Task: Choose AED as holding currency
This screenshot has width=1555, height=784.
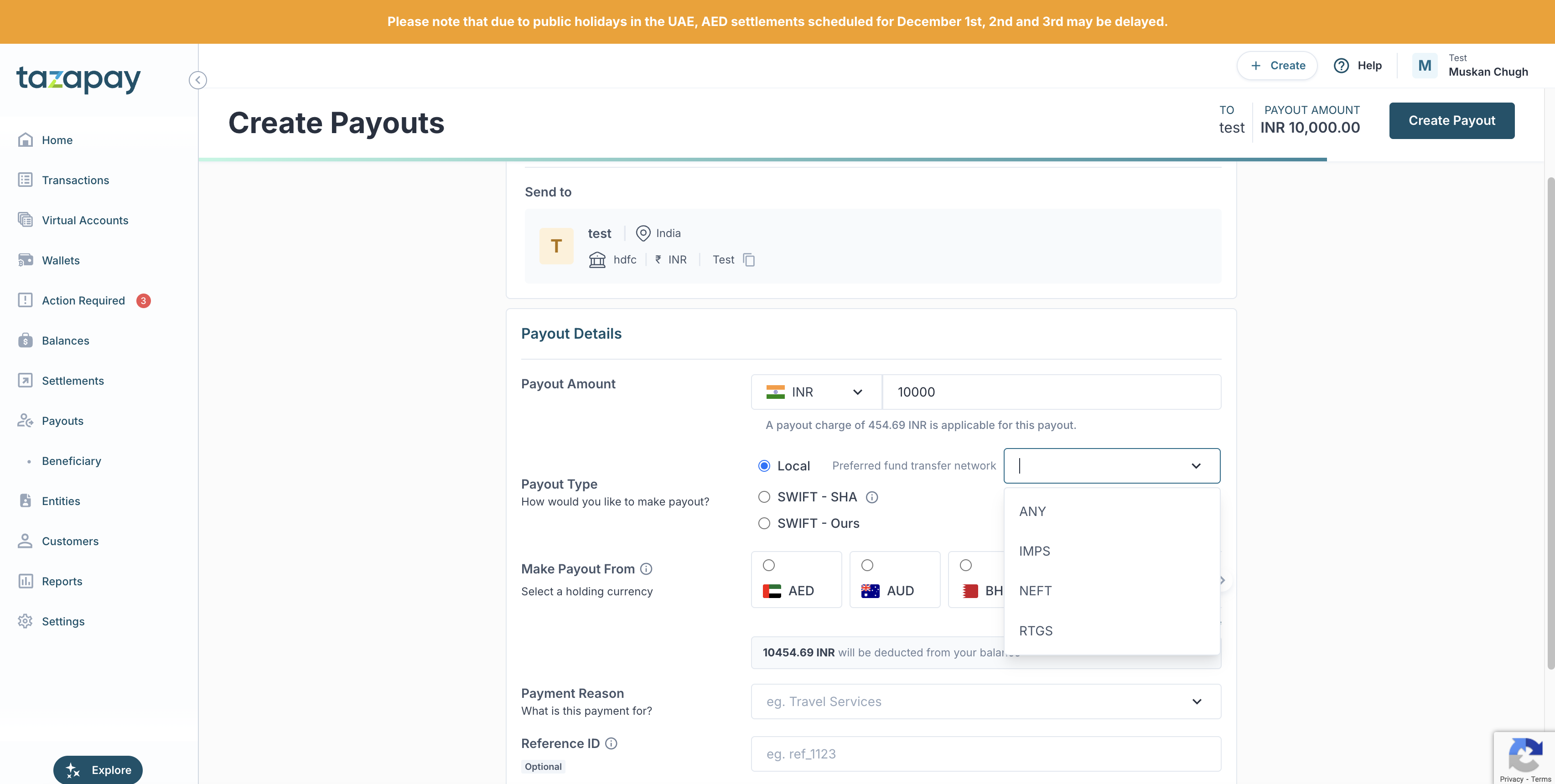Action: tap(768, 566)
